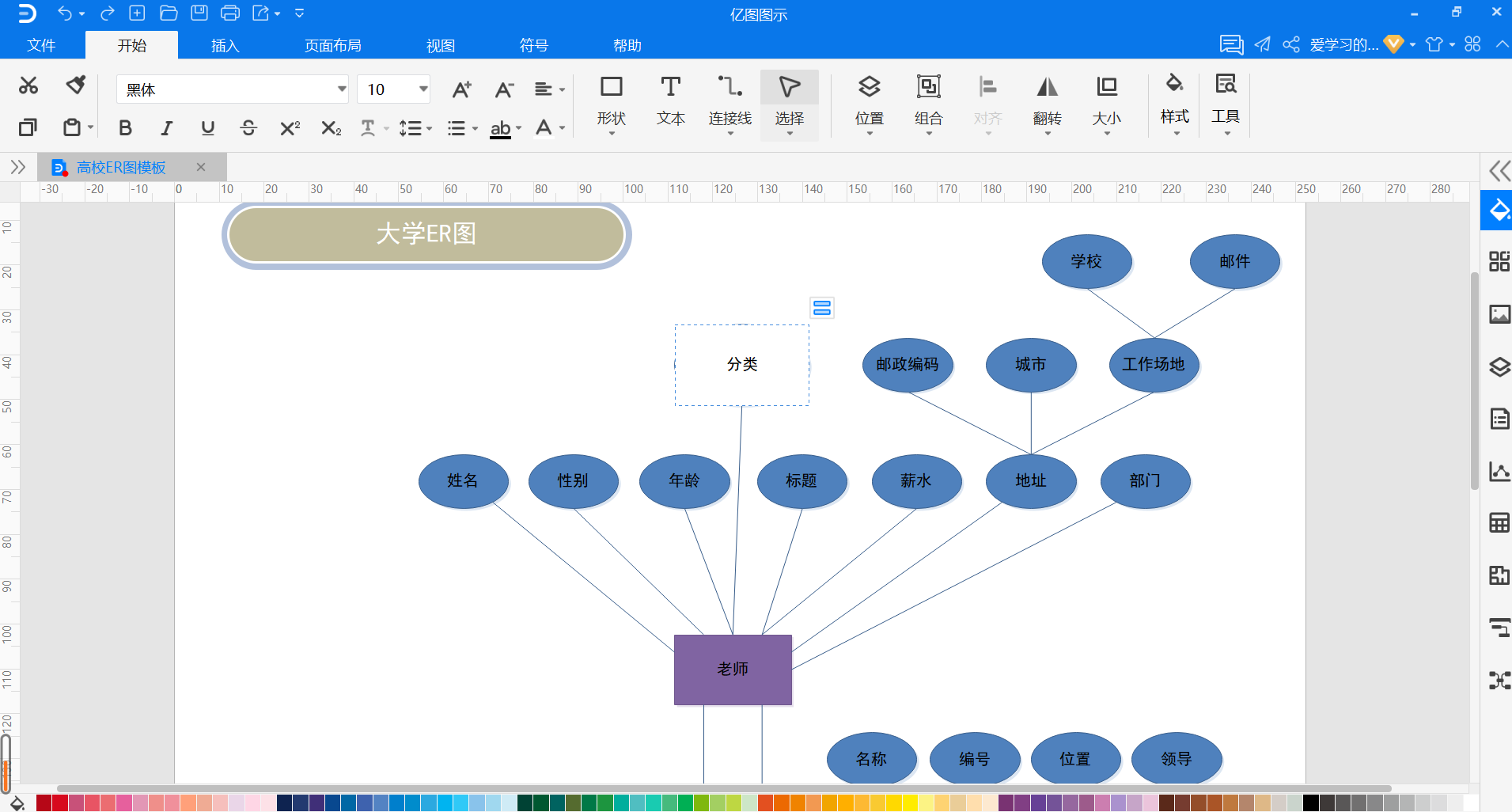Toggle italic formatting
The image size is (1512, 812).
166,128
